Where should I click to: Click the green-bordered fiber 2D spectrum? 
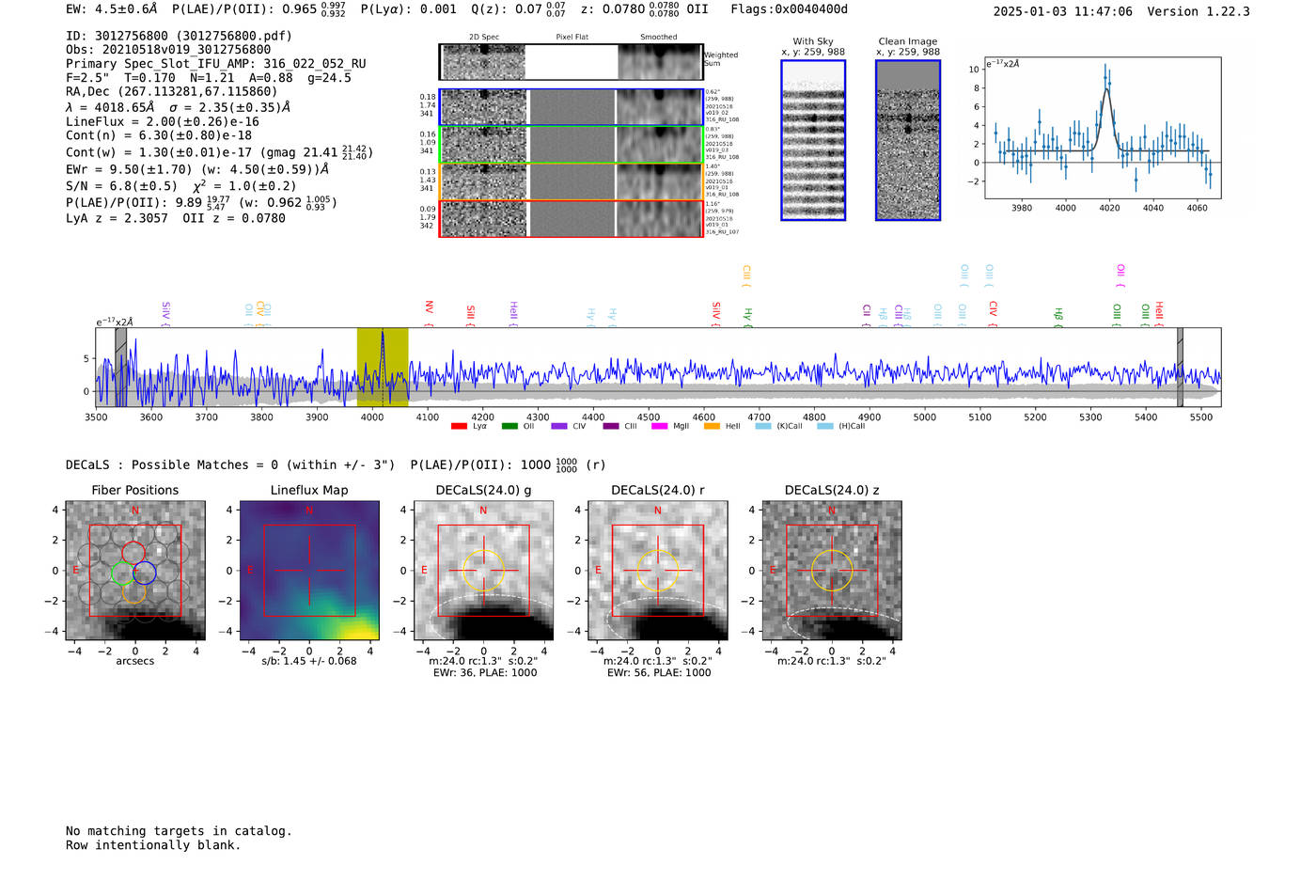pos(483,145)
